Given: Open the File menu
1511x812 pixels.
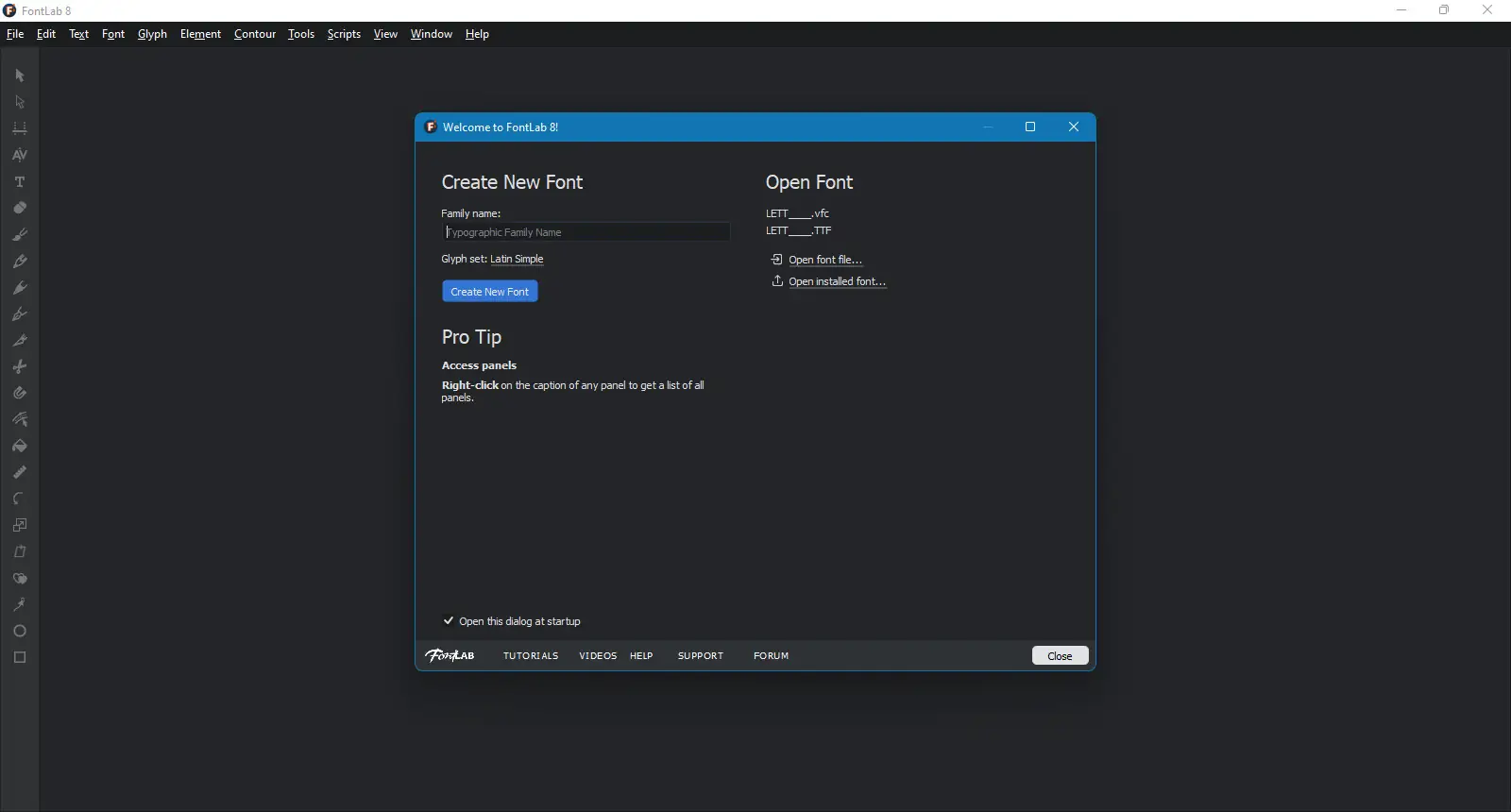Looking at the screenshot, I should tap(15, 34).
